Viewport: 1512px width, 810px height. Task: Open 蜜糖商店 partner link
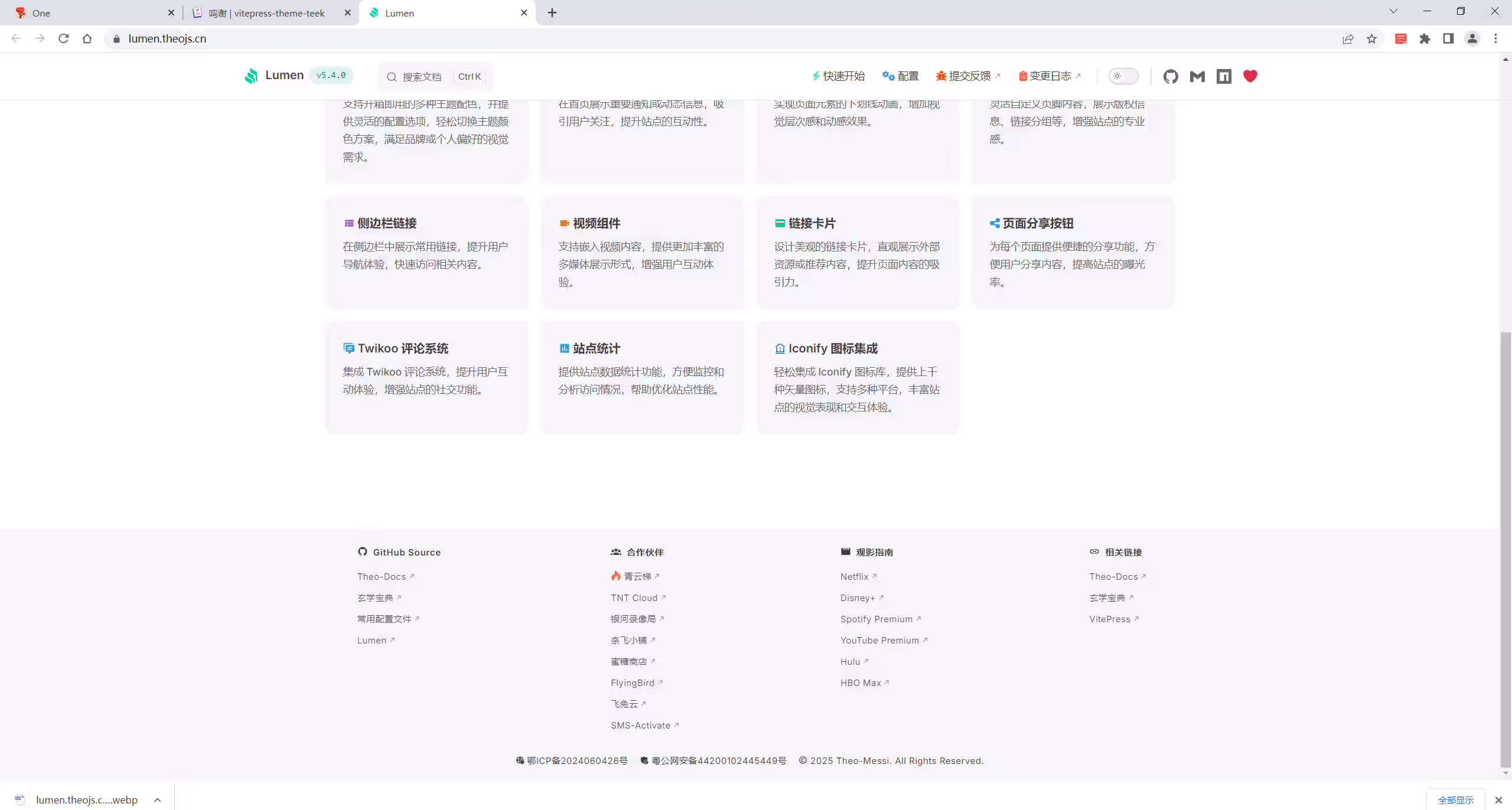pos(633,662)
